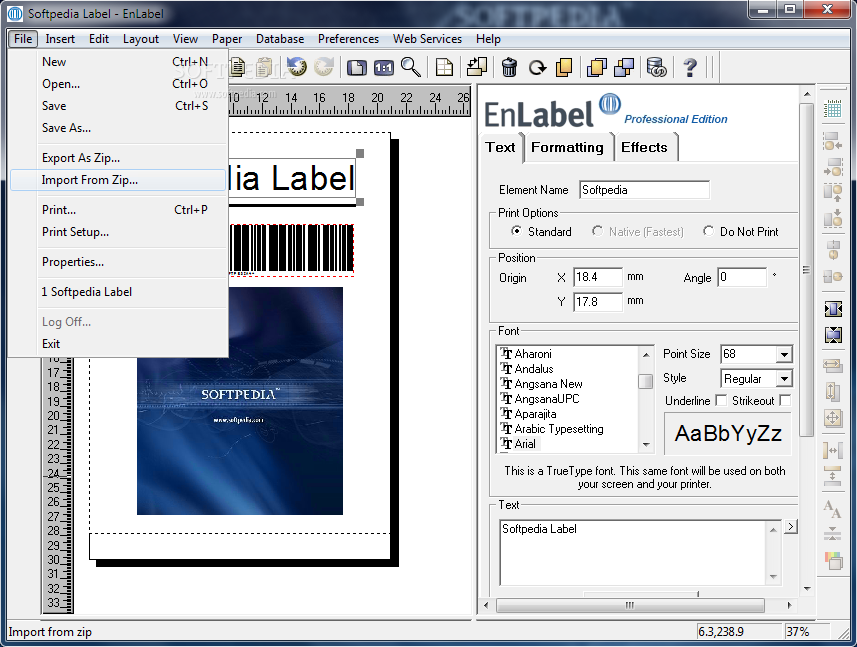Image resolution: width=857 pixels, height=647 pixels.
Task: Click the font list scroll-up arrow
Action: point(646,355)
